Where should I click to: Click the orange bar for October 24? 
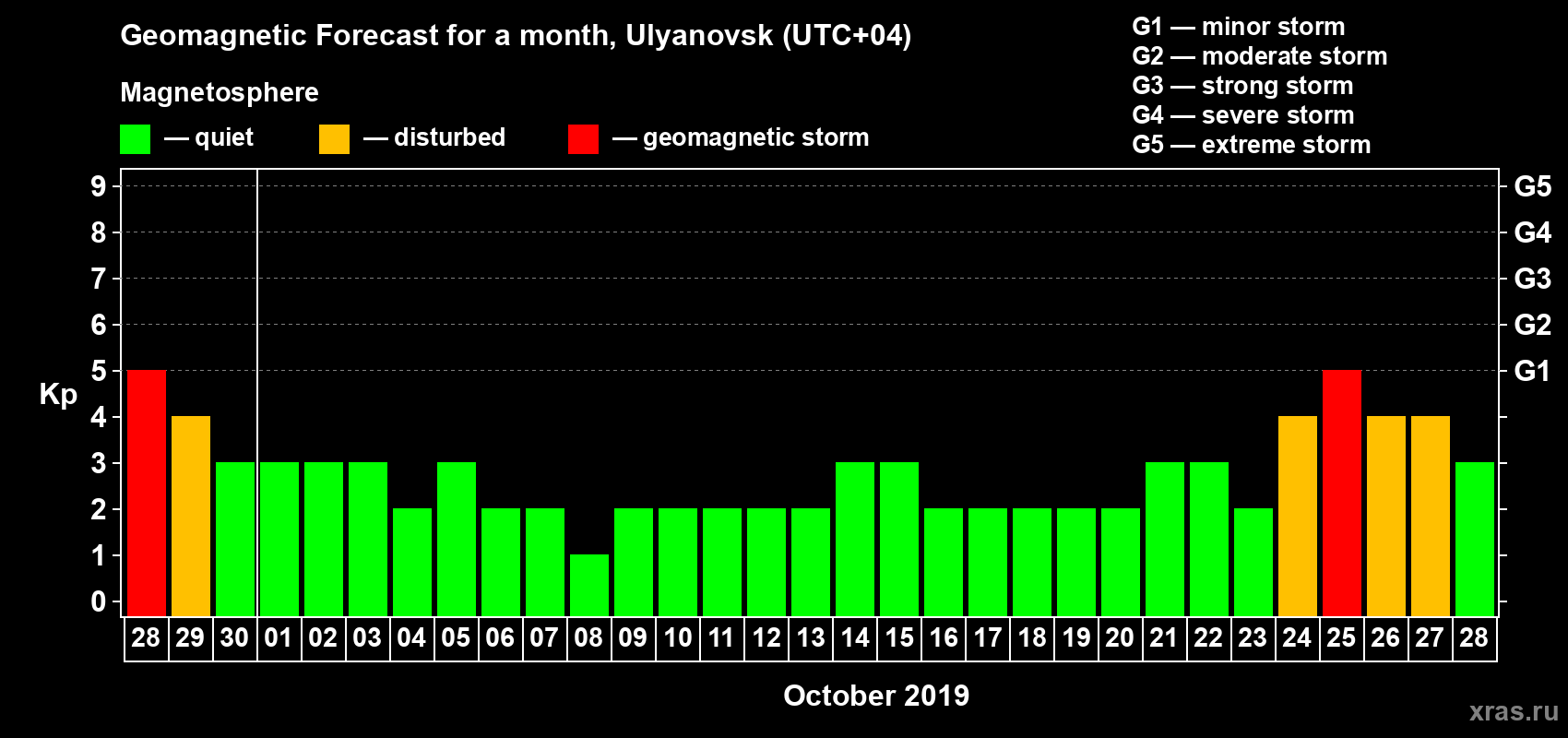1298,516
